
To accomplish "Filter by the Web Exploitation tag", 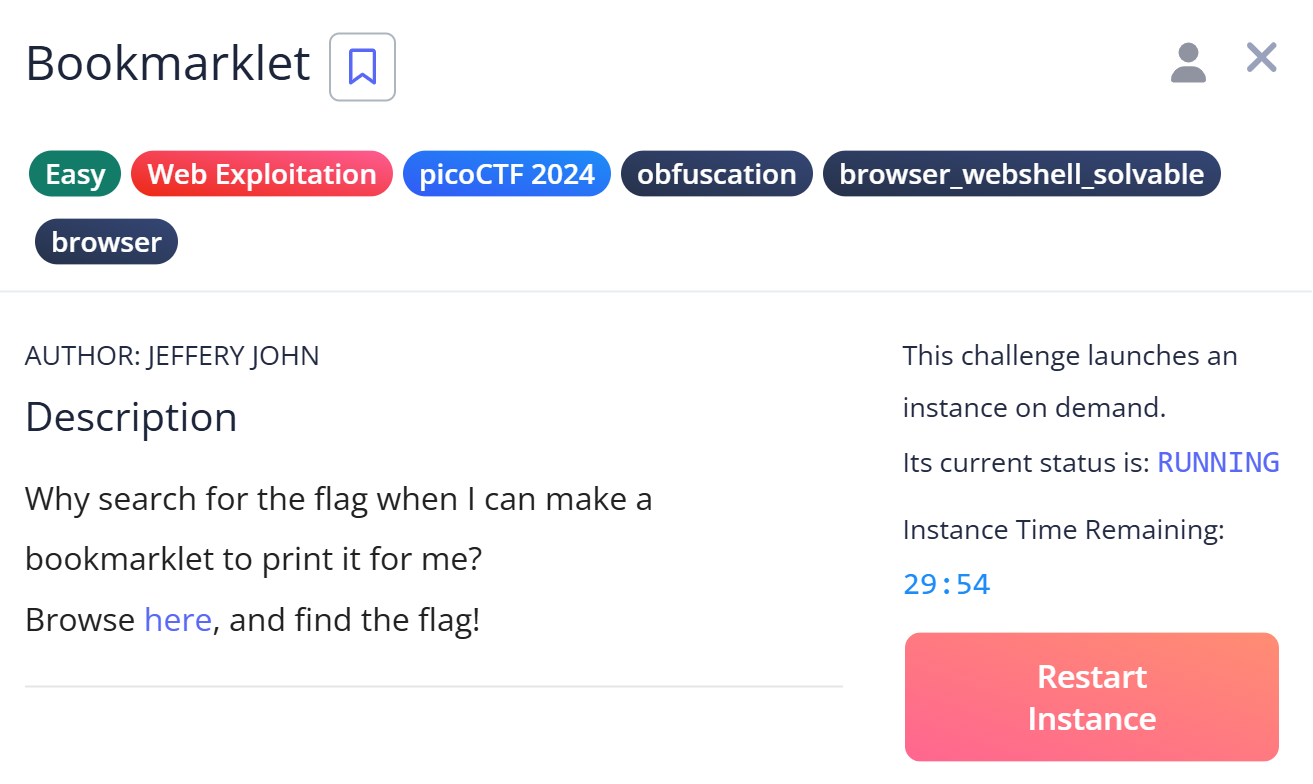I will tap(261, 174).
